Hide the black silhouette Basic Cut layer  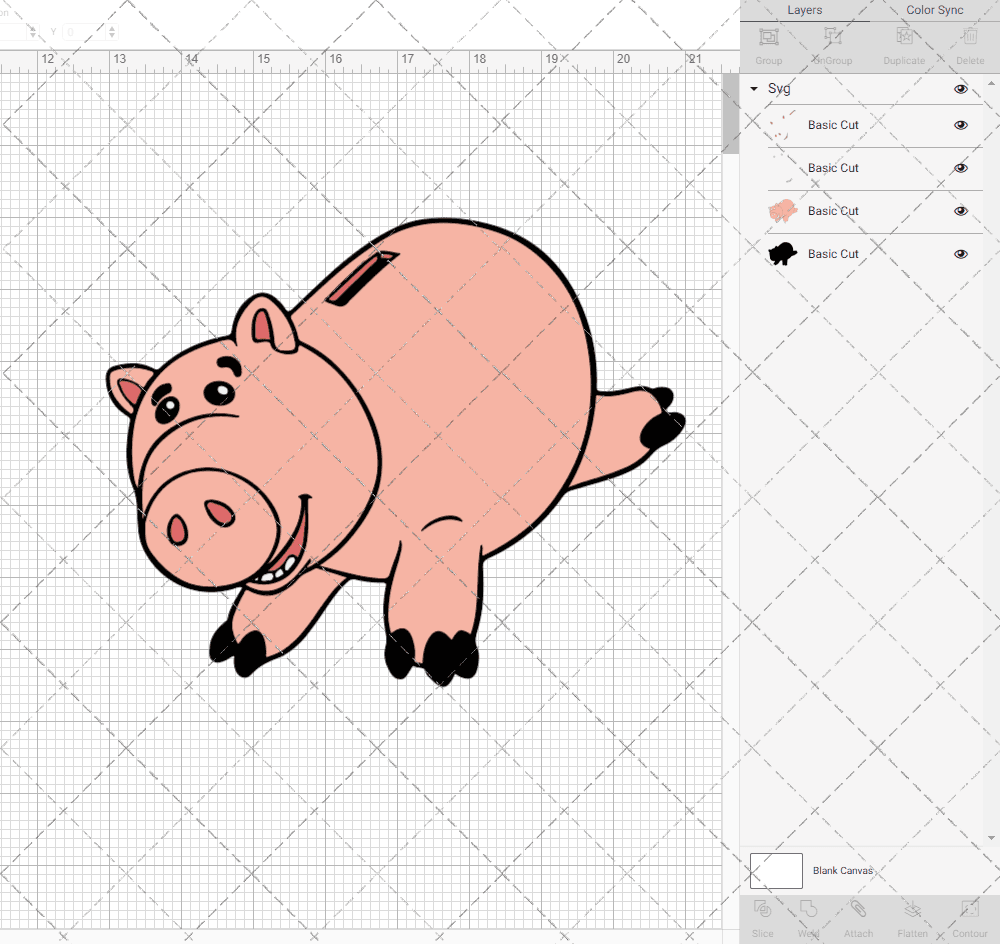pyautogui.click(x=960, y=254)
